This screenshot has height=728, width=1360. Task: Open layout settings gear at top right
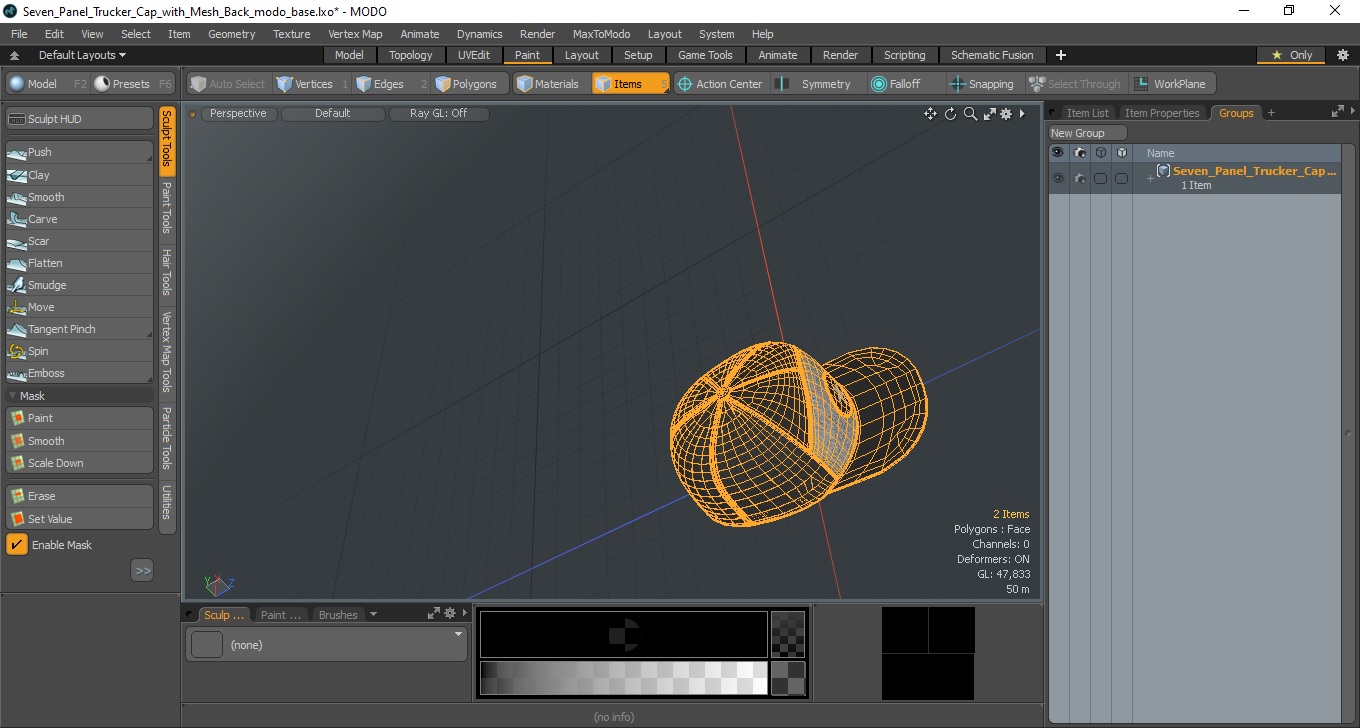point(1342,55)
